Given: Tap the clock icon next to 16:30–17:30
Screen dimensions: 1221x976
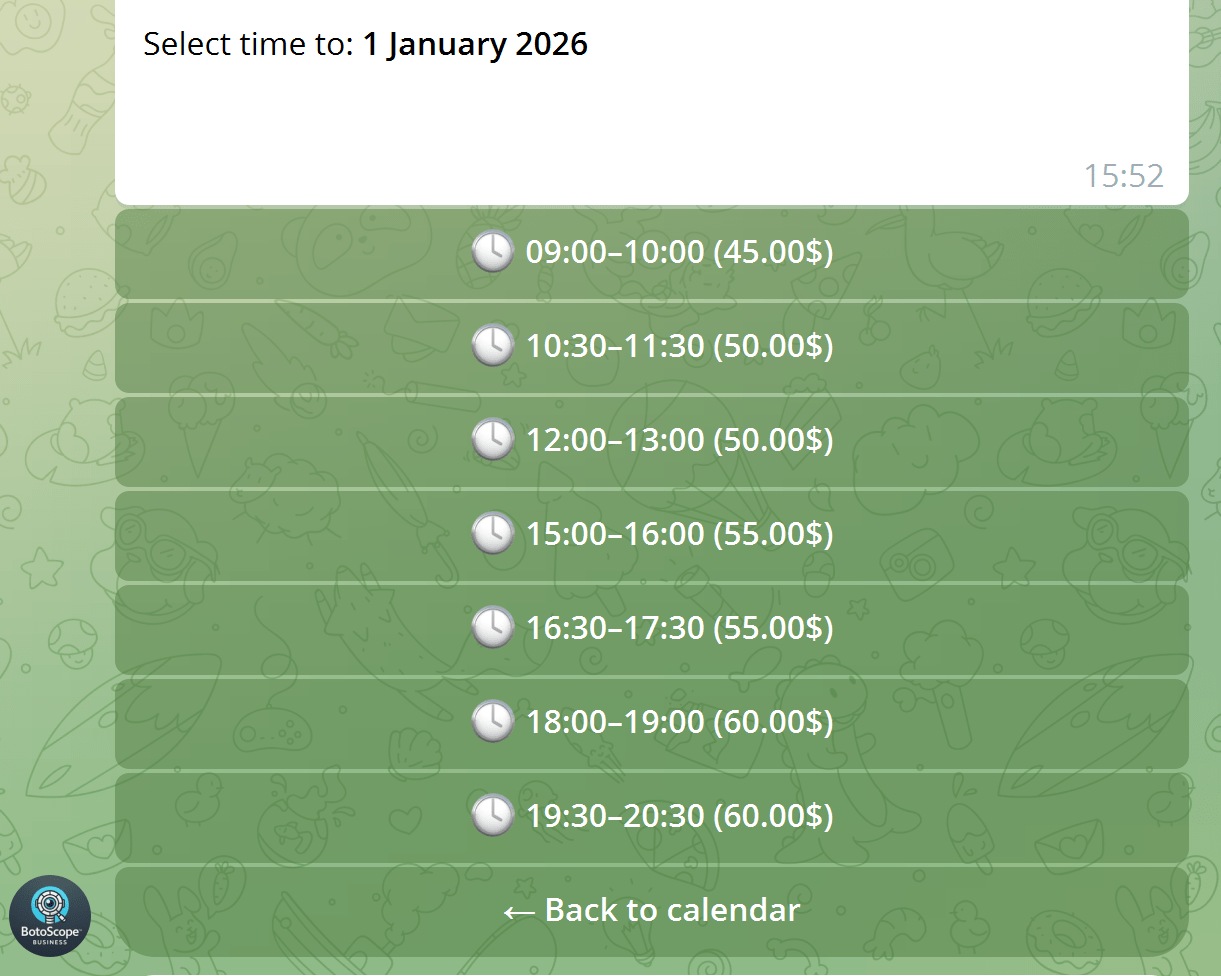Looking at the screenshot, I should 492,628.
